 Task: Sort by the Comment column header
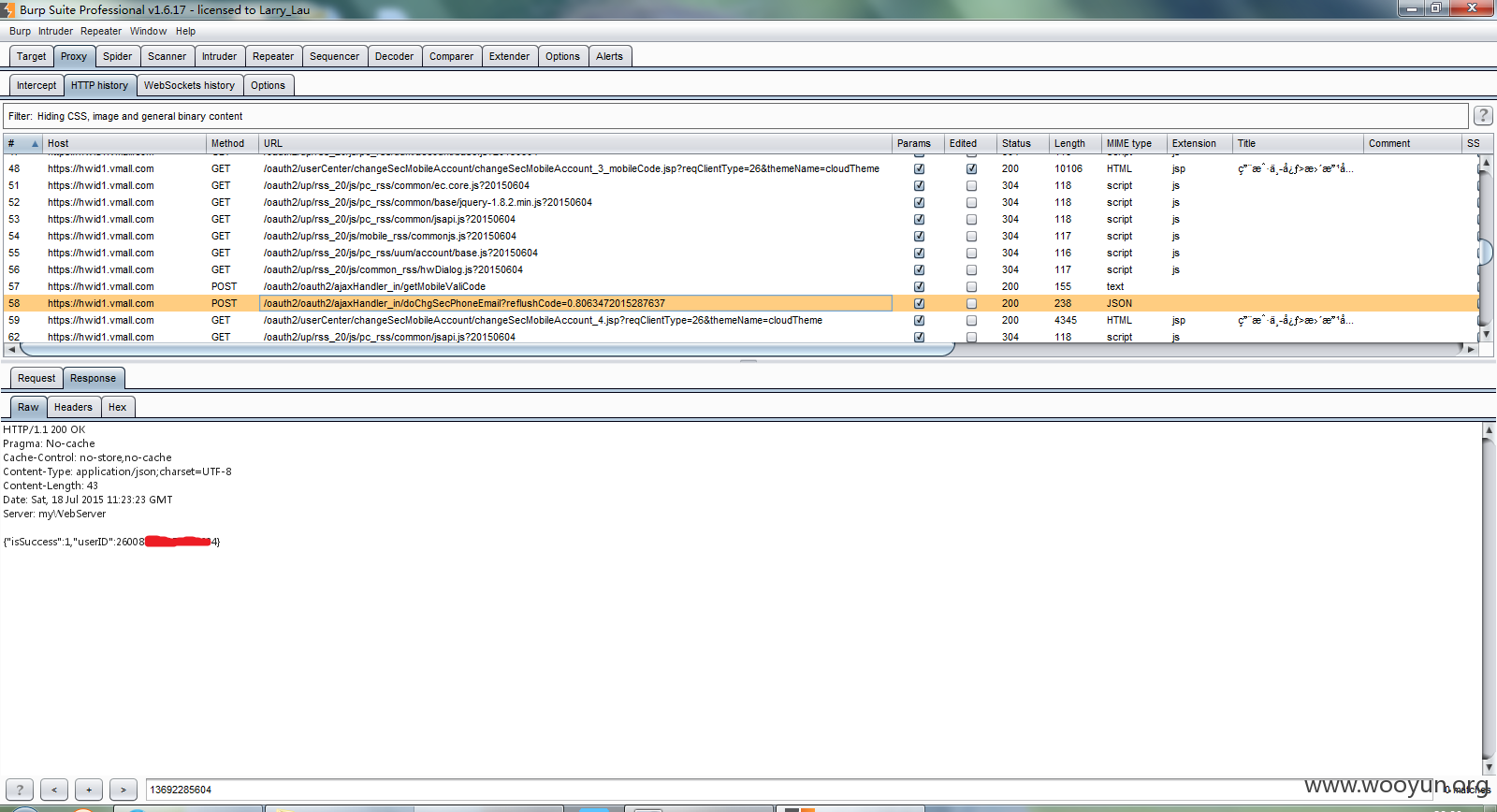coord(1412,143)
